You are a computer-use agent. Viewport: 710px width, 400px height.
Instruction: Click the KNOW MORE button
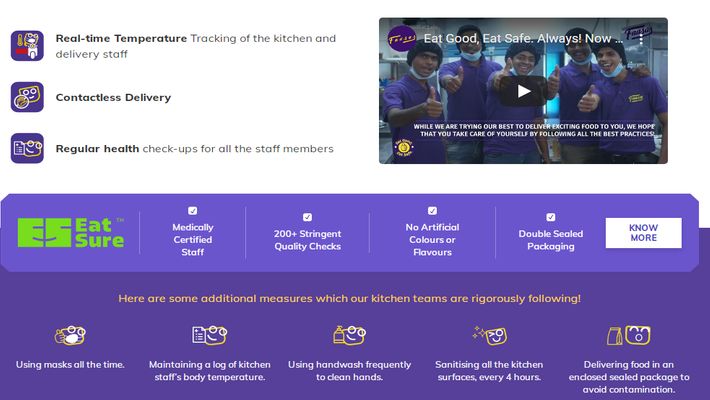[643, 233]
